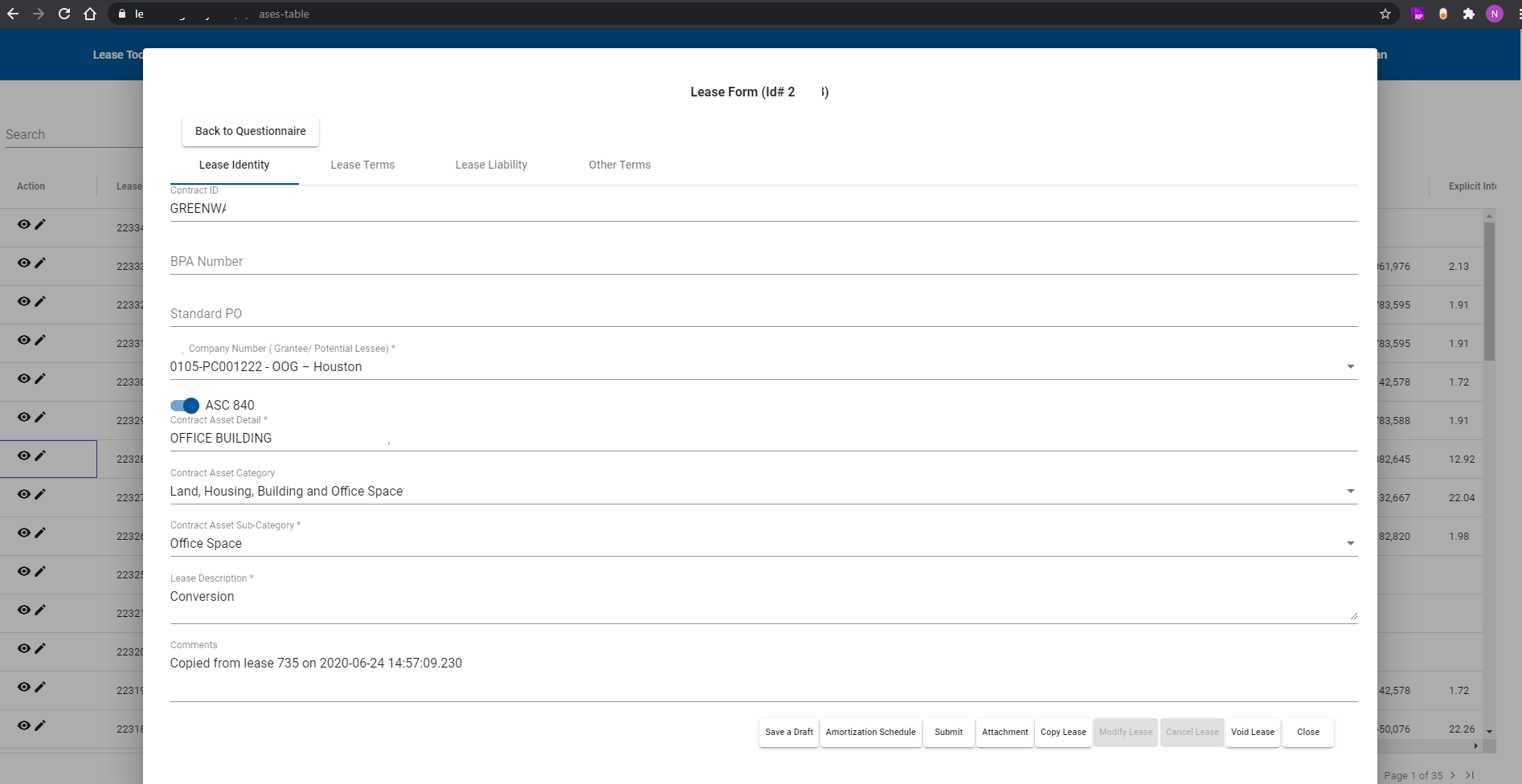Click the Action column header

coord(31,186)
